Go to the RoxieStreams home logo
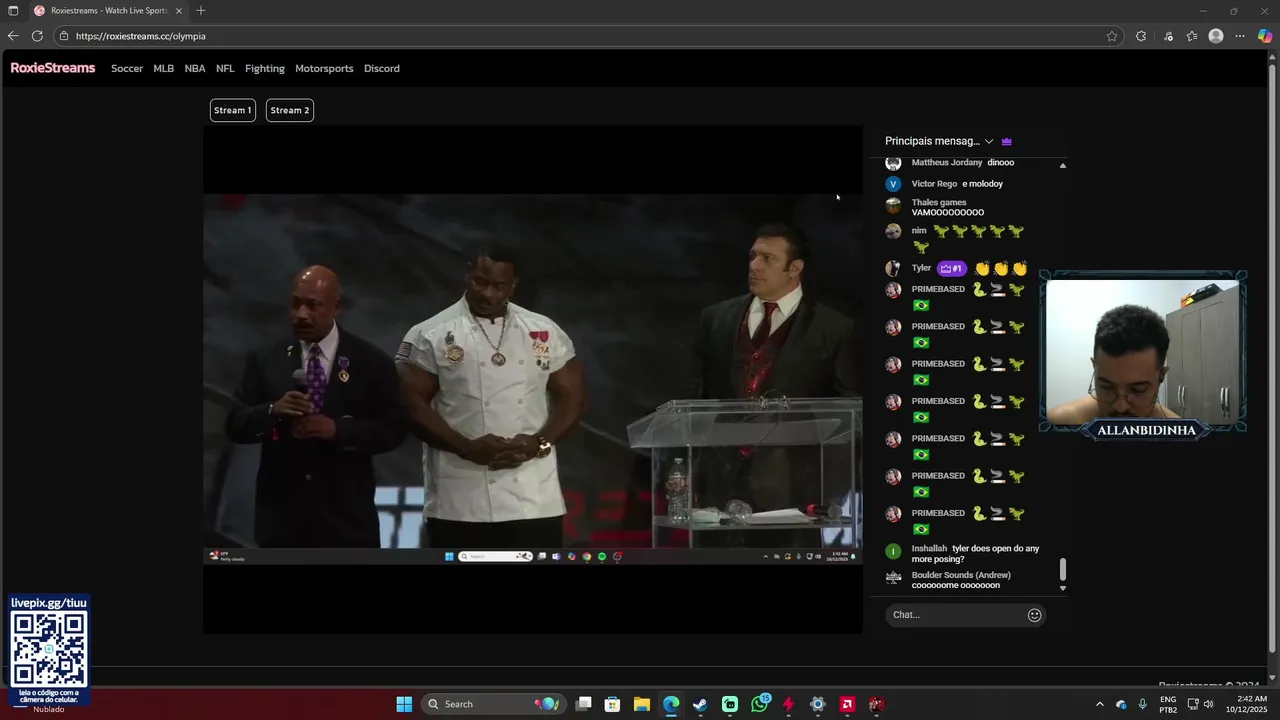Viewport: 1280px width, 720px height. coord(53,68)
